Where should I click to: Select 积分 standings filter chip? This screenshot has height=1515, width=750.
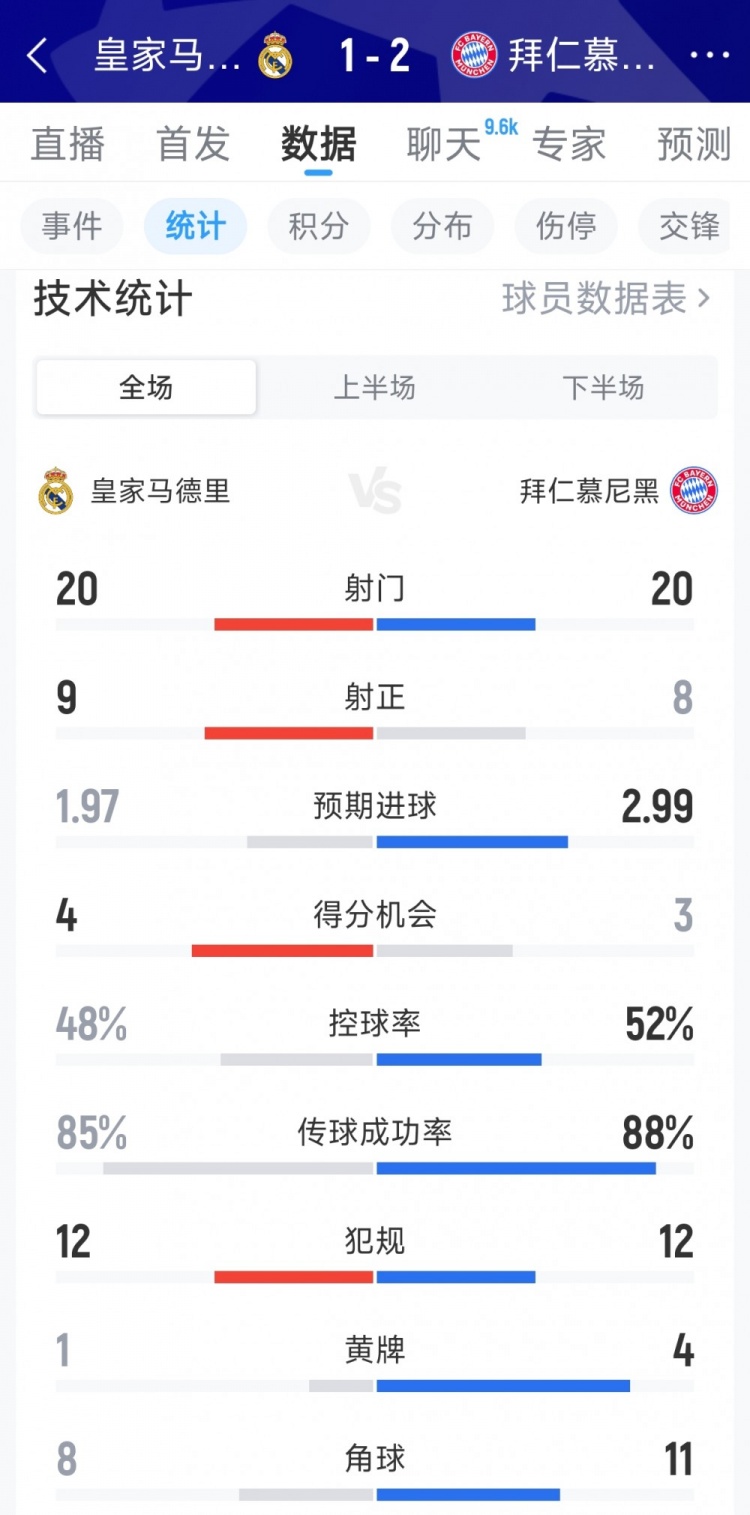318,226
